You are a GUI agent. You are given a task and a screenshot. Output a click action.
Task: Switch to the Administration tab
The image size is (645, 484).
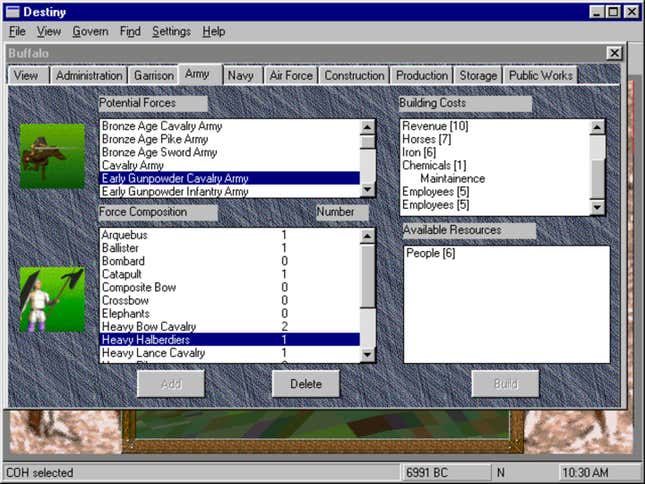[x=89, y=76]
